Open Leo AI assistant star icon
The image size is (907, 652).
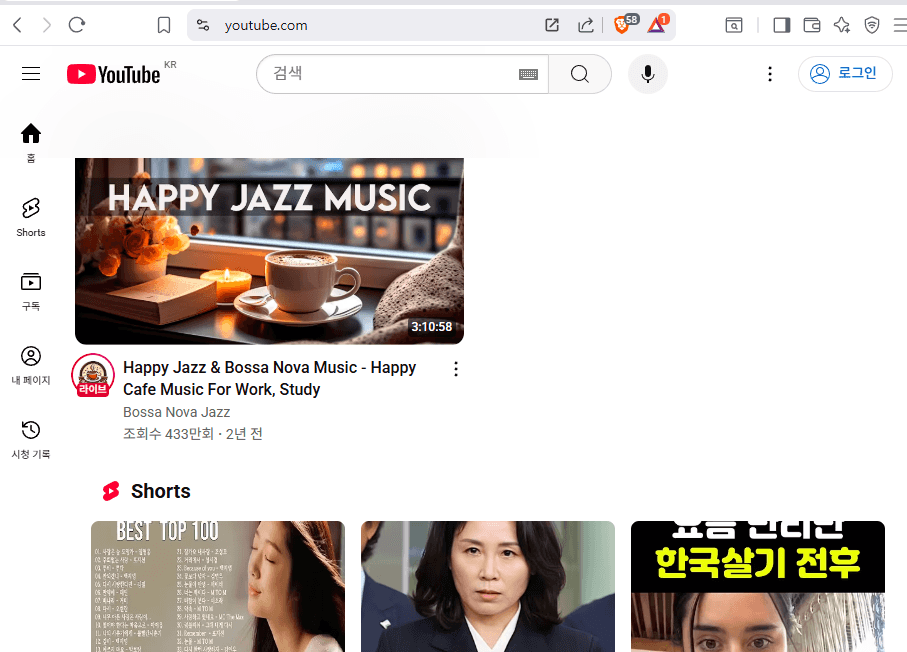[x=842, y=25]
